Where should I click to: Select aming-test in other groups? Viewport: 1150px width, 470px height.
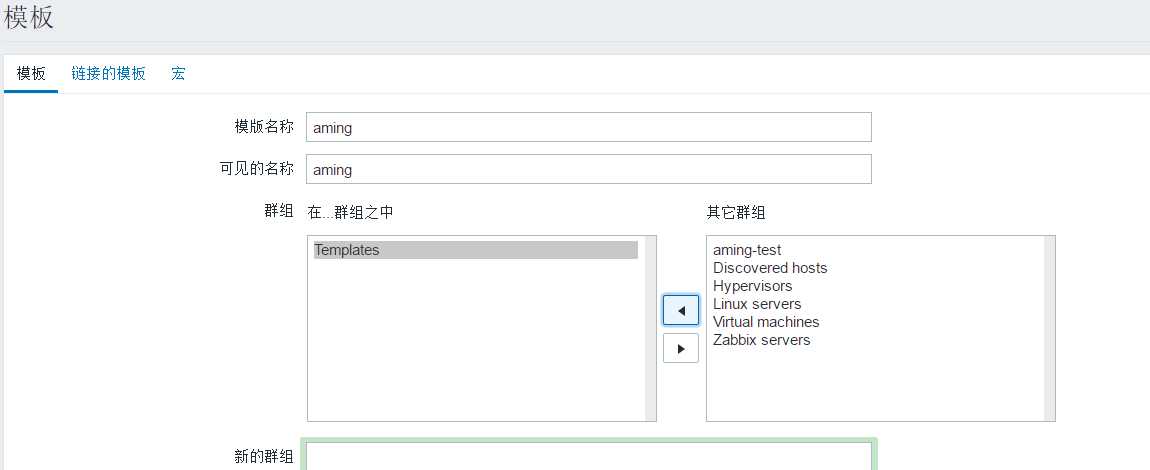747,250
